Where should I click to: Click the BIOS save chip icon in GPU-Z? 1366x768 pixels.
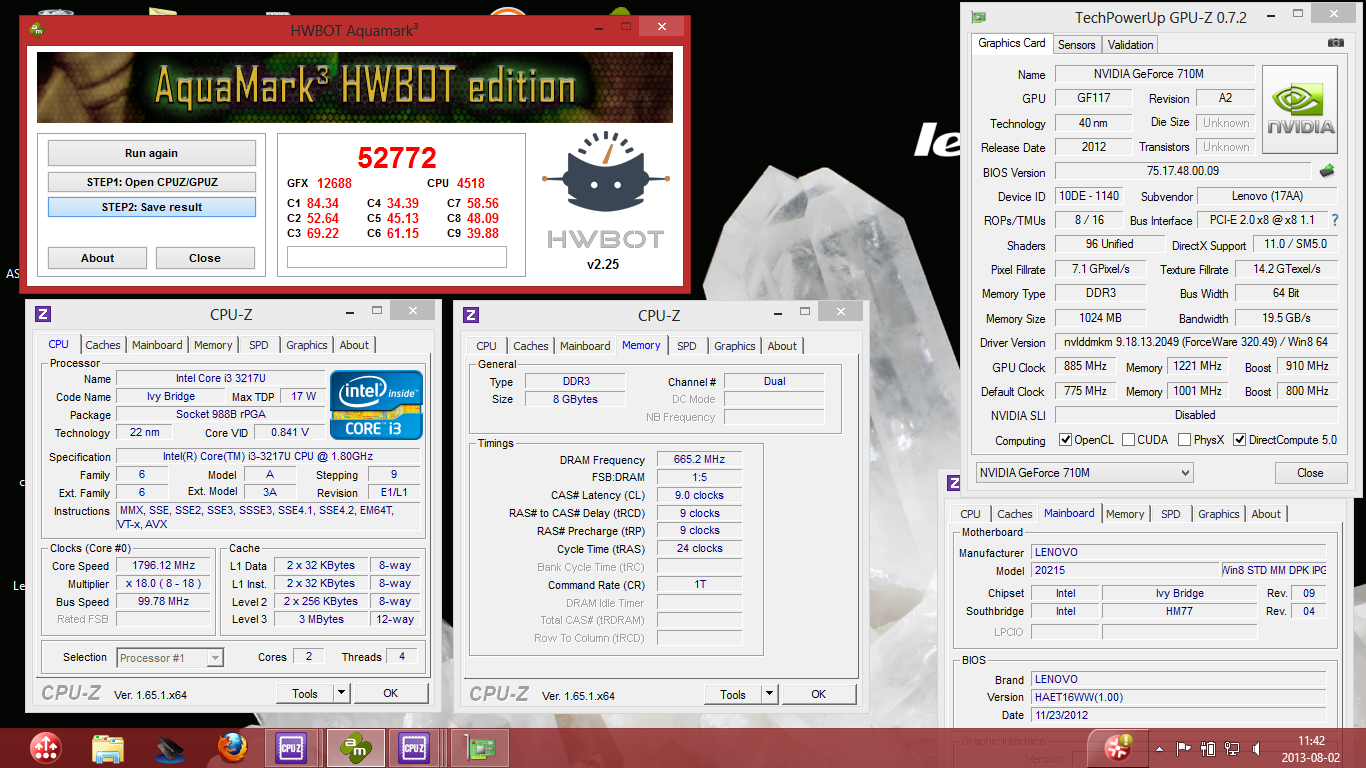[x=1327, y=171]
